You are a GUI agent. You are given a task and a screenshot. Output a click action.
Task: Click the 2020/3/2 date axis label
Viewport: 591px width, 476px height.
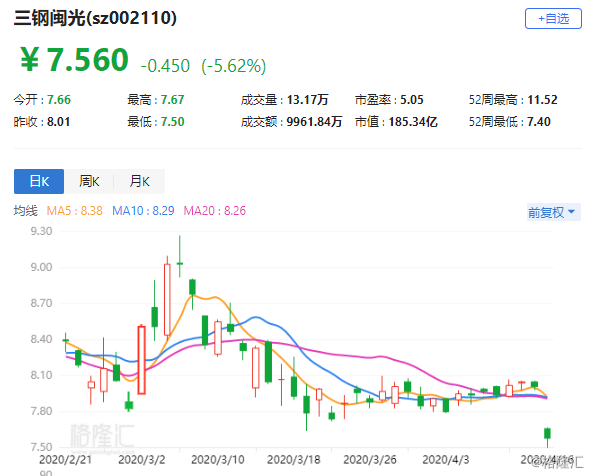coord(142,459)
